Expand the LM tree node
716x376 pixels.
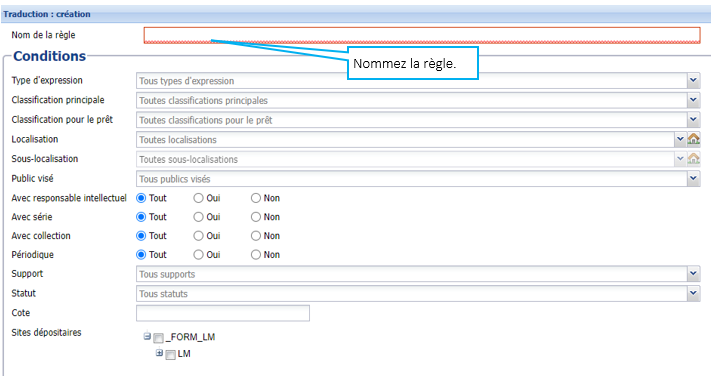click(159, 353)
